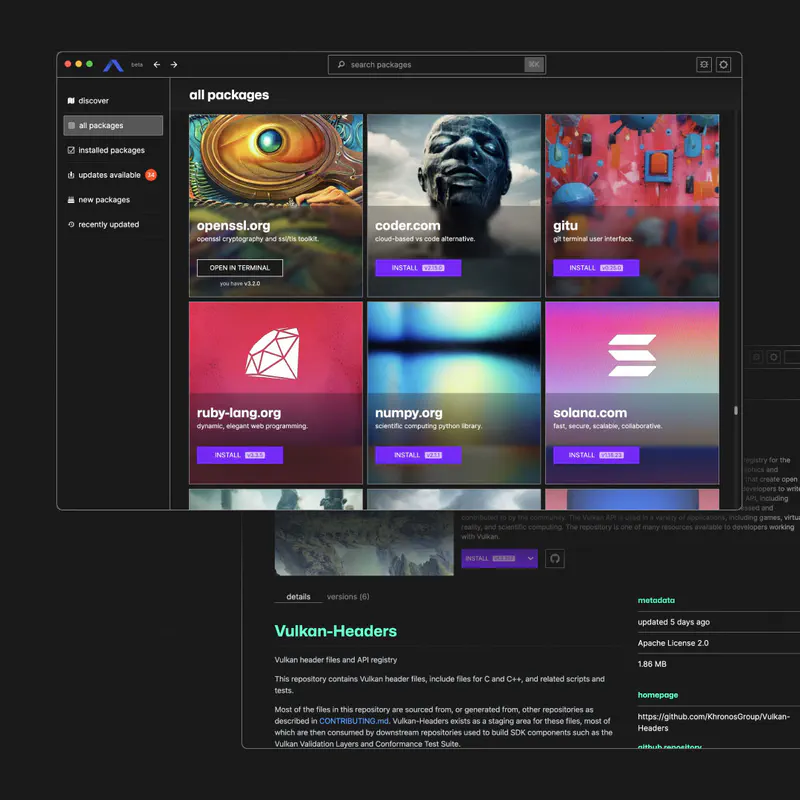This screenshot has height=800, width=800.
Task: Open the numpy.org card image
Action: (x=454, y=347)
